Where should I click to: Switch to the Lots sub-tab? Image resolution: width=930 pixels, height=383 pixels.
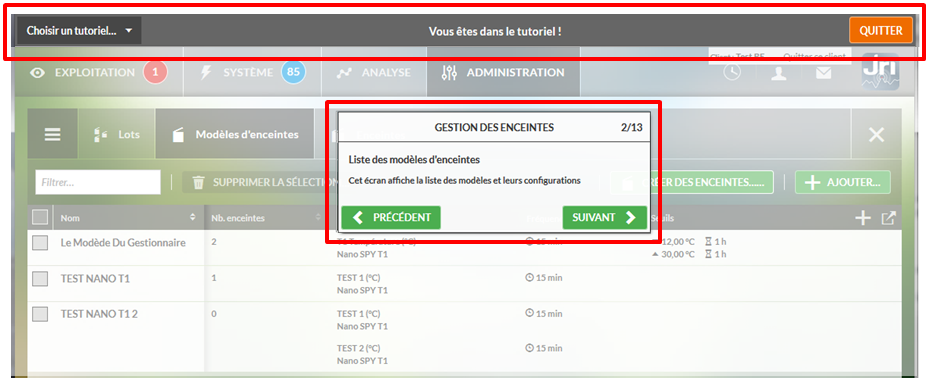pyautogui.click(x=117, y=134)
